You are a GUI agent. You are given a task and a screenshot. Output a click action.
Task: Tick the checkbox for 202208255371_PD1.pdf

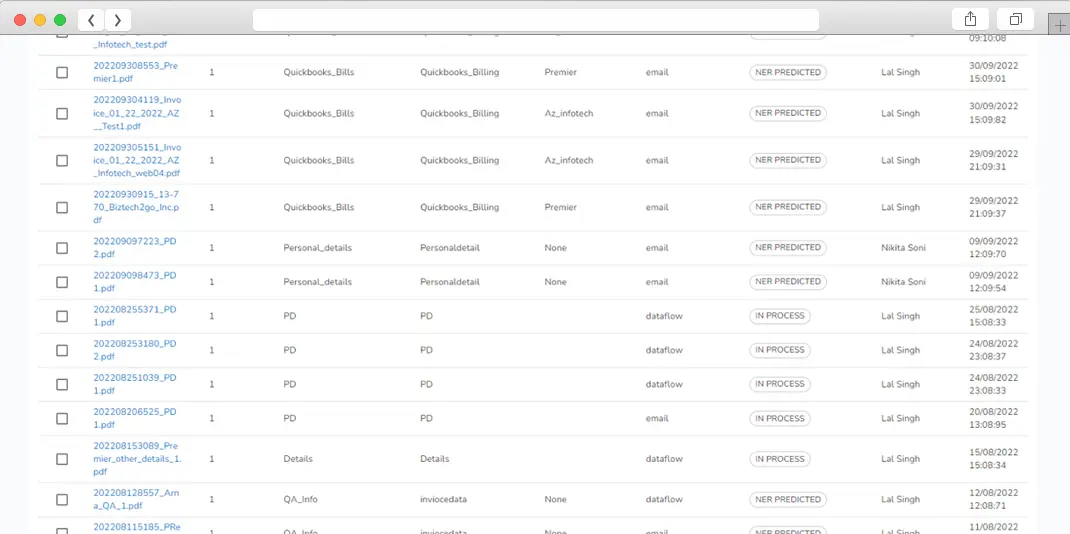(x=62, y=316)
